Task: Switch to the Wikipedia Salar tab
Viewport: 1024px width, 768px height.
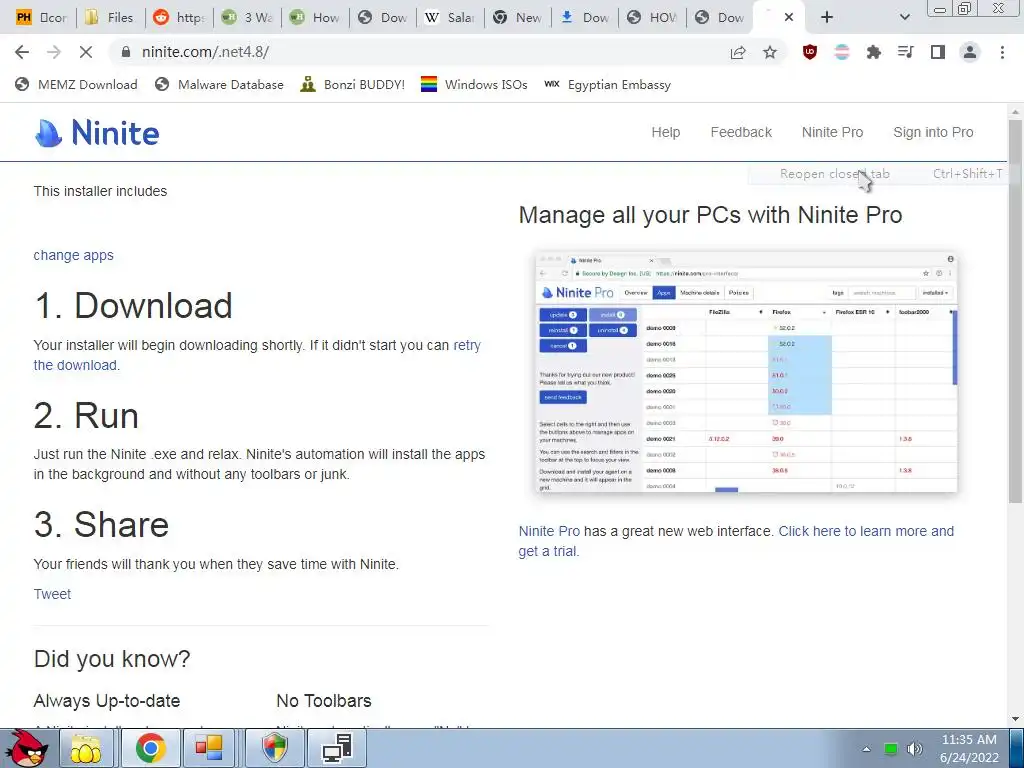Action: click(451, 17)
